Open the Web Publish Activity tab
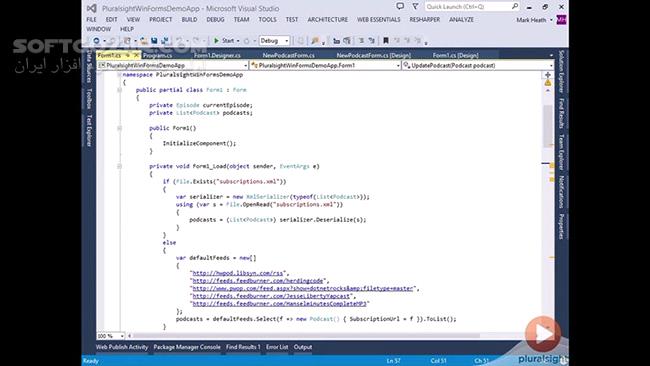Screen dimensions: 650x366 click(122, 347)
